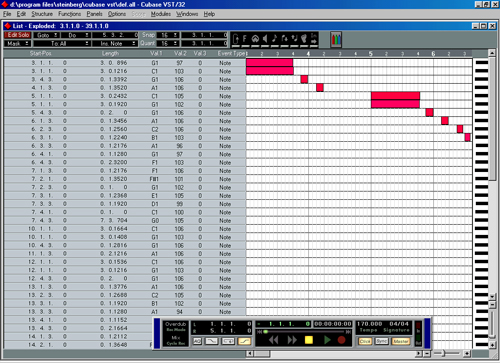Expand the Mask dropdown
This screenshot has width=500, height=363.
click(17, 44)
